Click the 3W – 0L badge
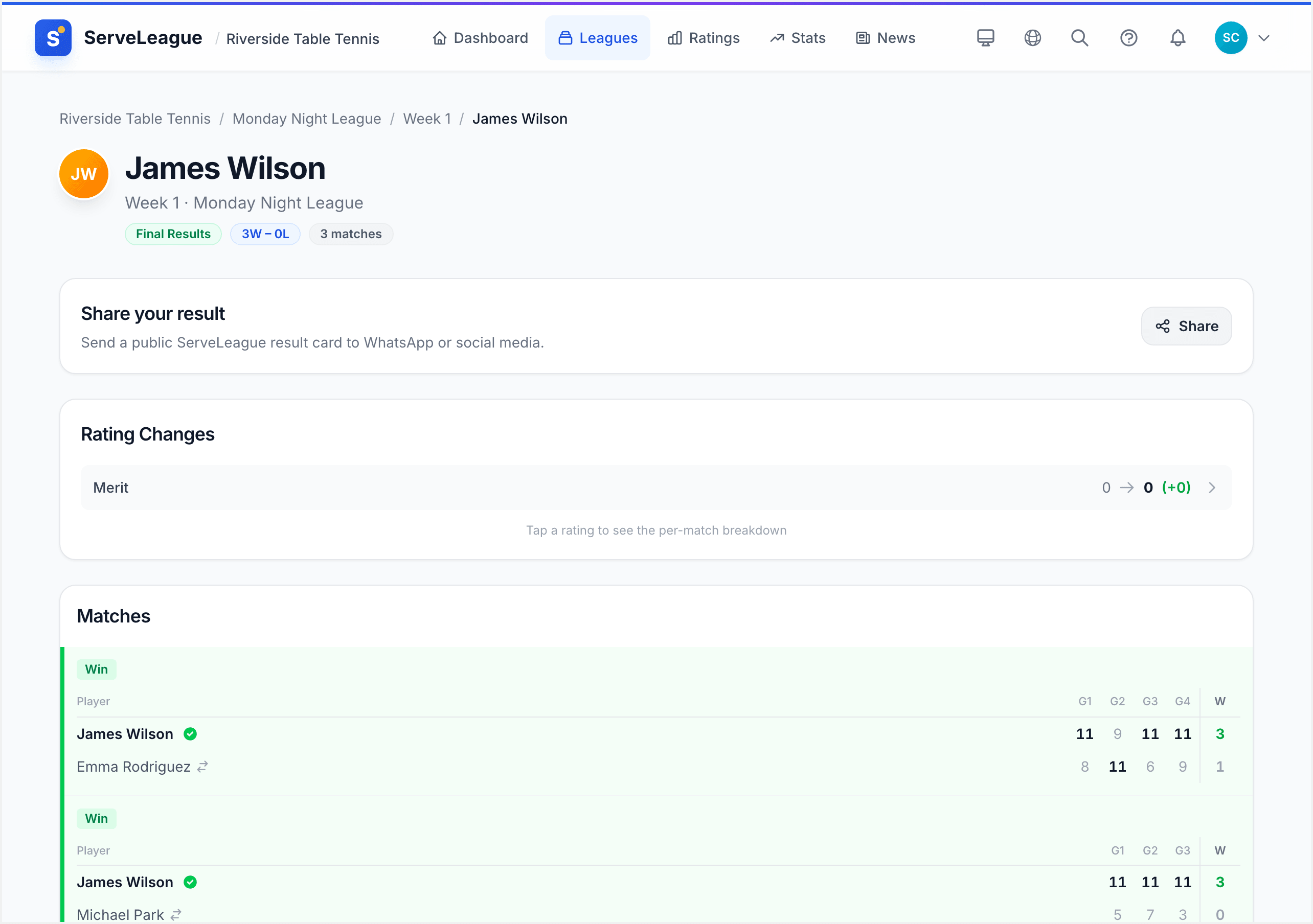 (x=265, y=234)
